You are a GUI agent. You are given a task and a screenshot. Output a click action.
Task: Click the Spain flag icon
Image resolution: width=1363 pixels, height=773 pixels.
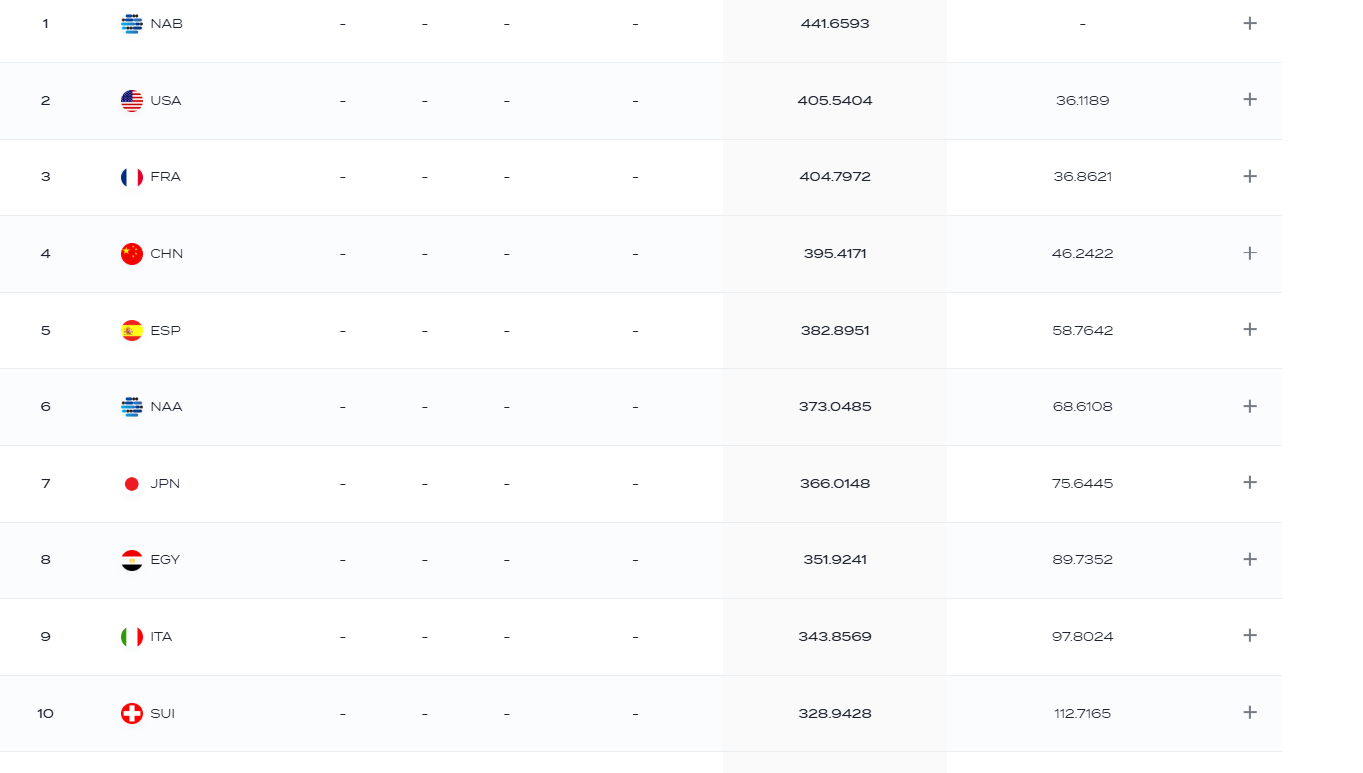[x=132, y=330]
